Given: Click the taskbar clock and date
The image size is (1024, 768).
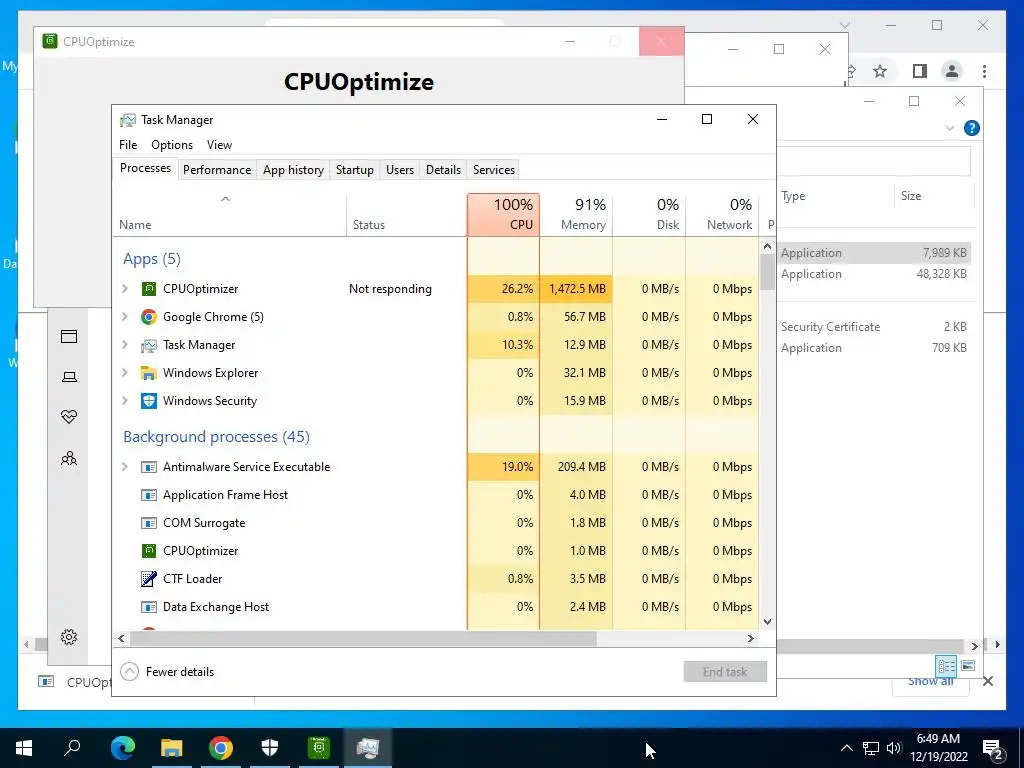Looking at the screenshot, I should 938,748.
